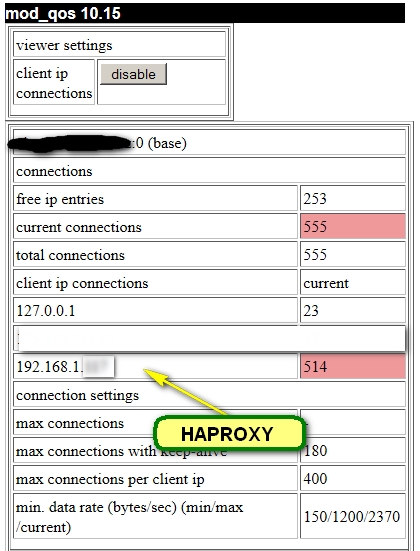420x551 pixels.
Task: Click the red current connections value 555
Action: click(x=353, y=226)
